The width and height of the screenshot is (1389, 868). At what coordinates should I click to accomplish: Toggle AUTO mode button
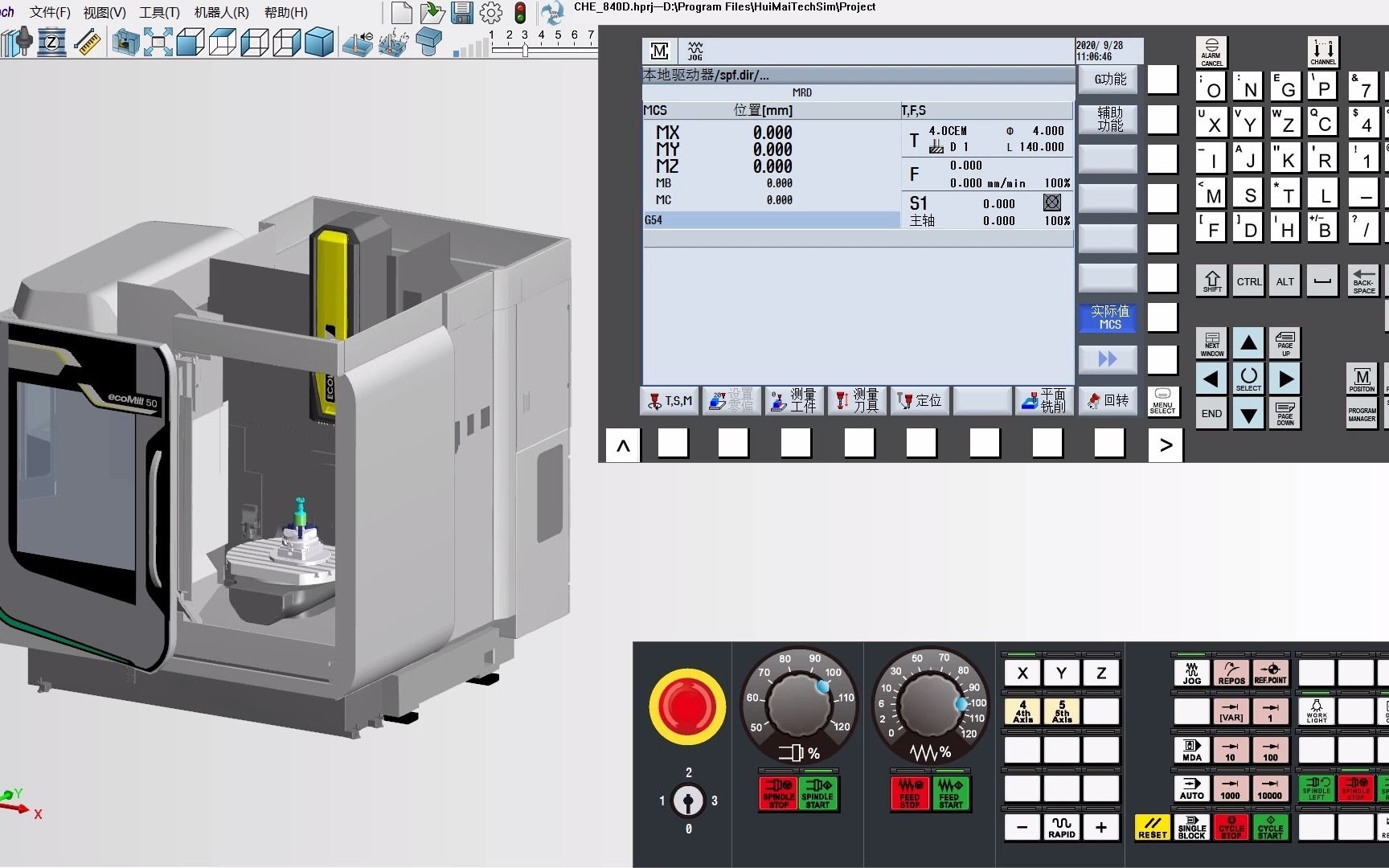1191,788
